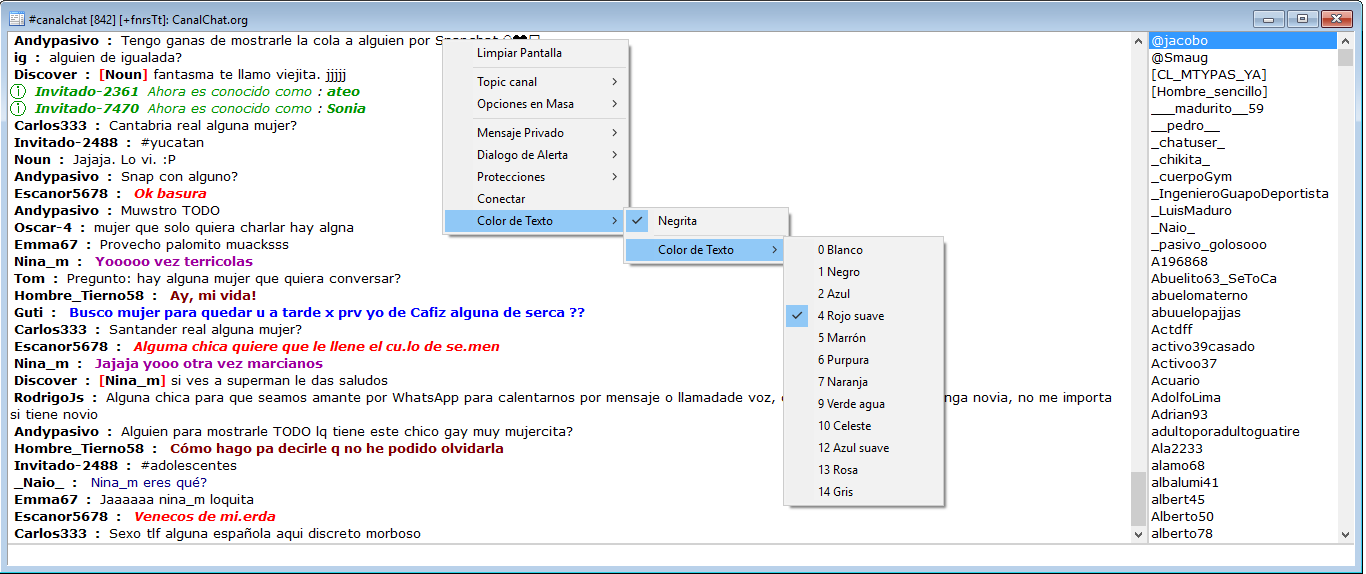1366x574 pixels.
Task: Click the nick-change icon beside Invitado-2361
Action: point(17,91)
